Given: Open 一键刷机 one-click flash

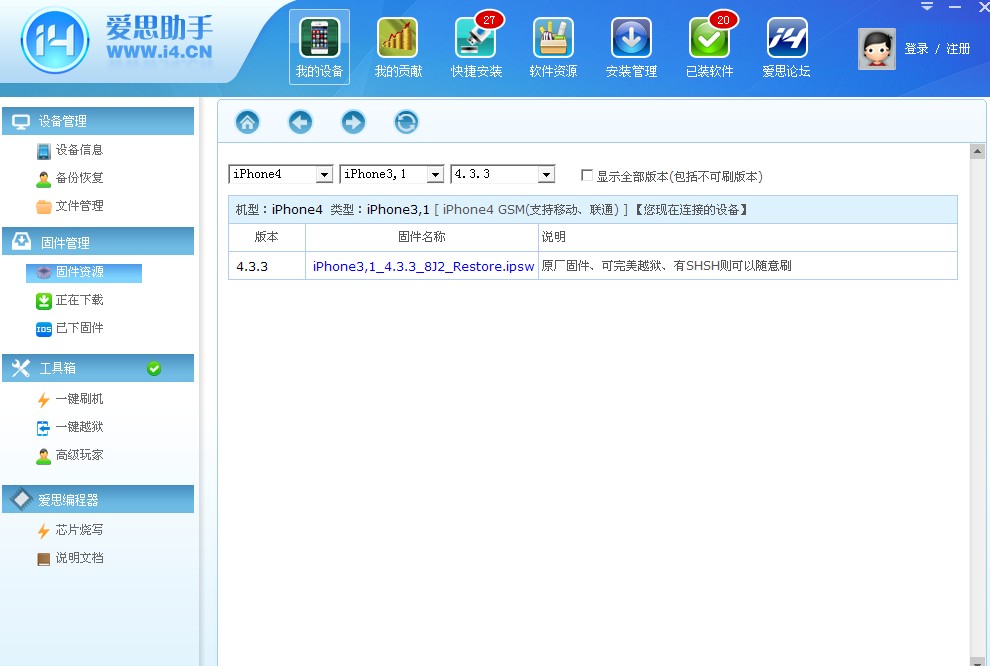Looking at the screenshot, I should coord(79,399).
